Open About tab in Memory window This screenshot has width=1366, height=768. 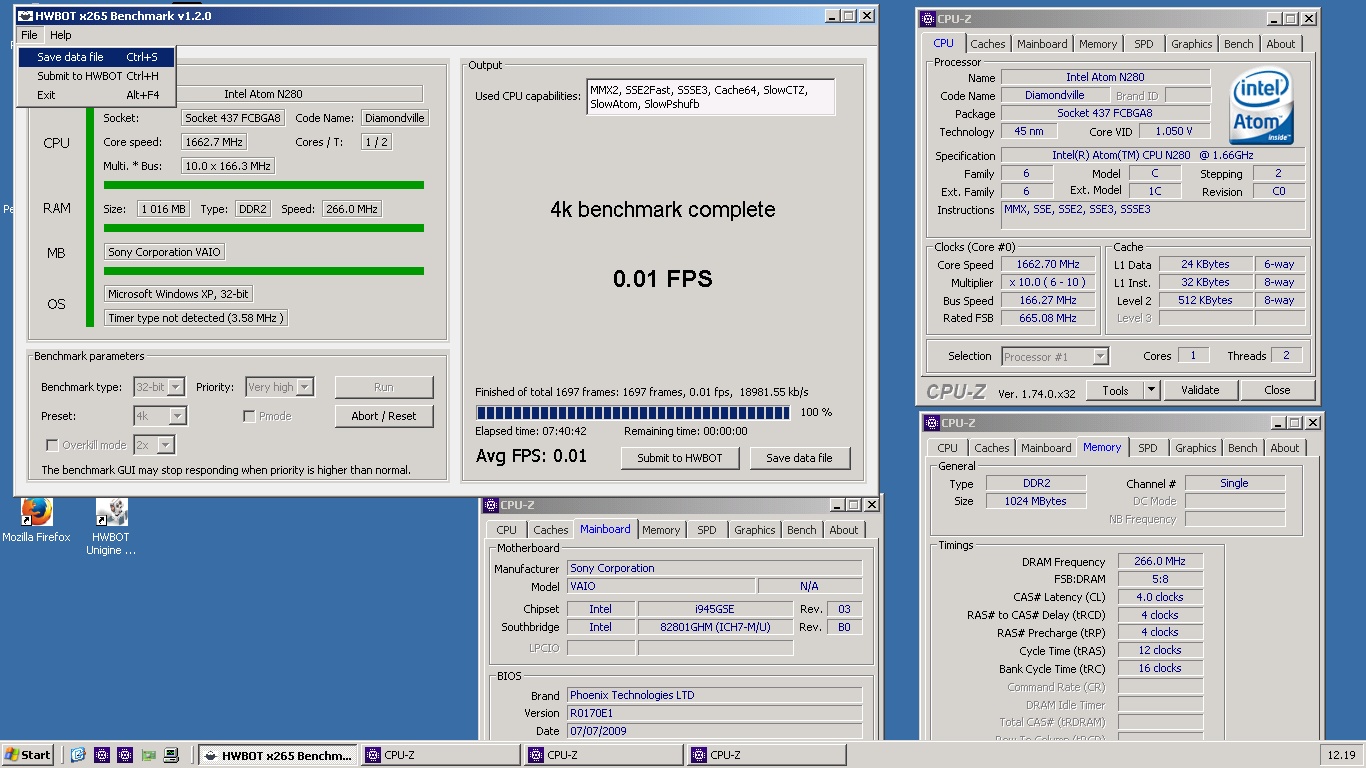pos(1285,448)
